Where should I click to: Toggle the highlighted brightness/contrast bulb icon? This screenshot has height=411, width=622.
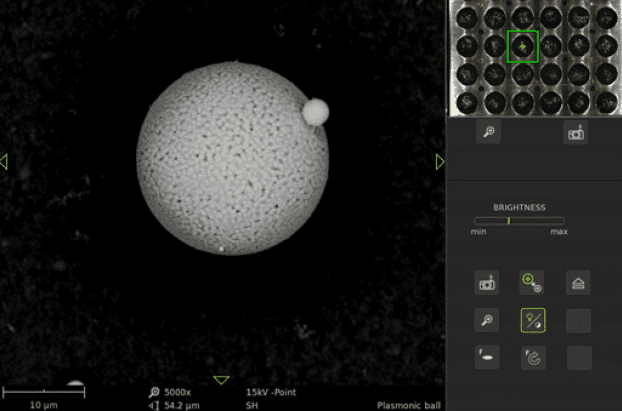pos(533,320)
